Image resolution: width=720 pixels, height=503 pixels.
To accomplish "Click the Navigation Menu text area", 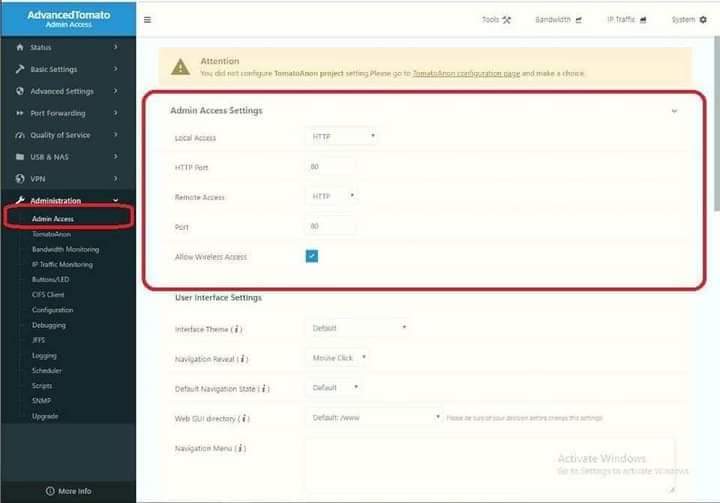I will [488, 465].
